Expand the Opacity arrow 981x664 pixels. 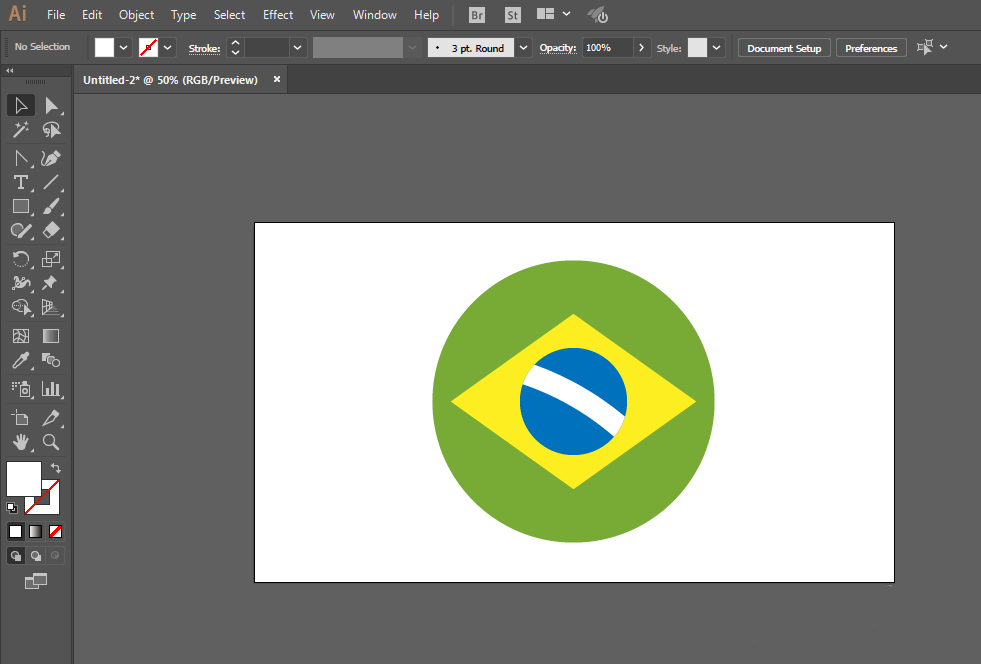(x=641, y=48)
